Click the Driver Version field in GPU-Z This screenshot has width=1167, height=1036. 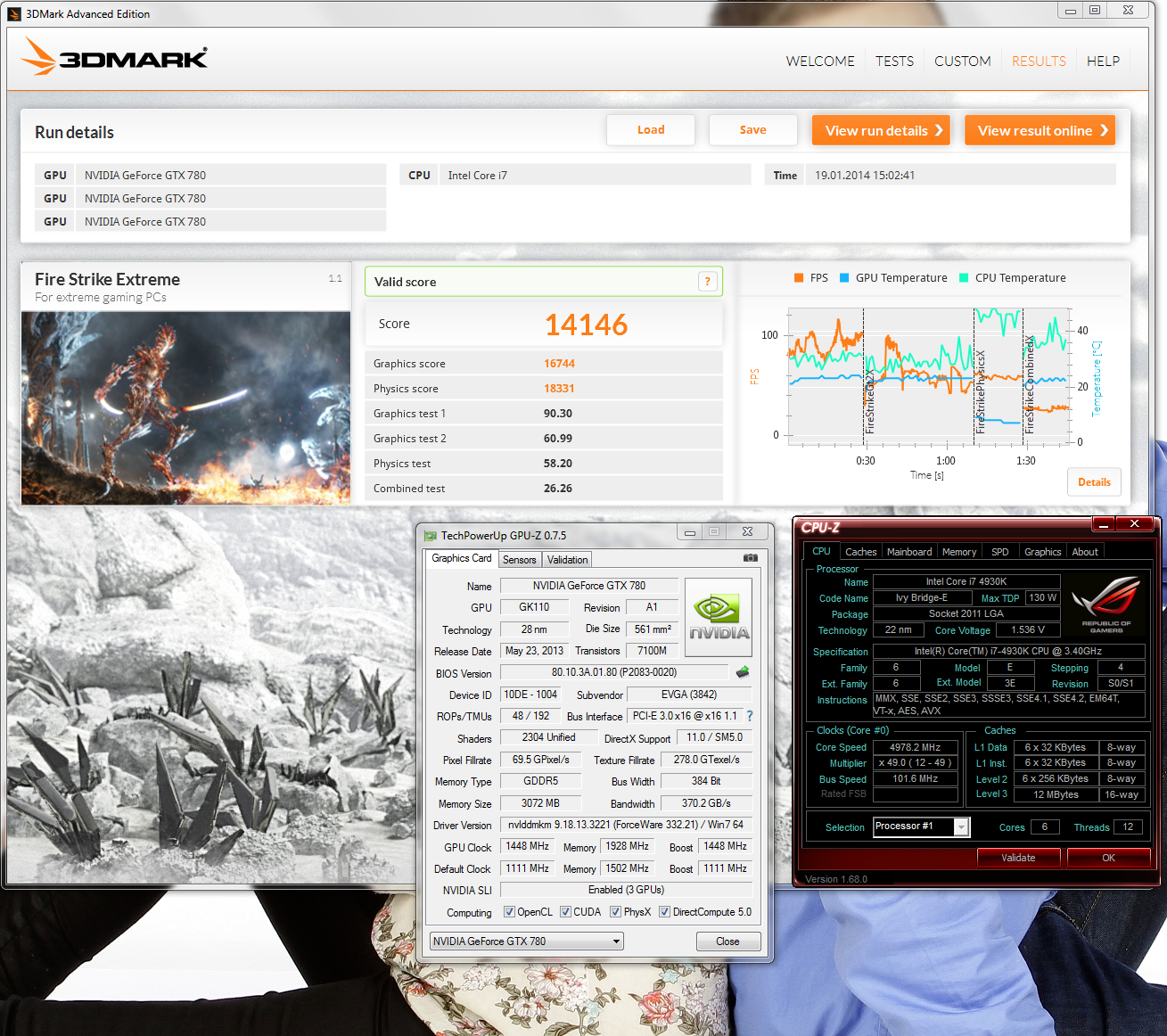coord(626,826)
